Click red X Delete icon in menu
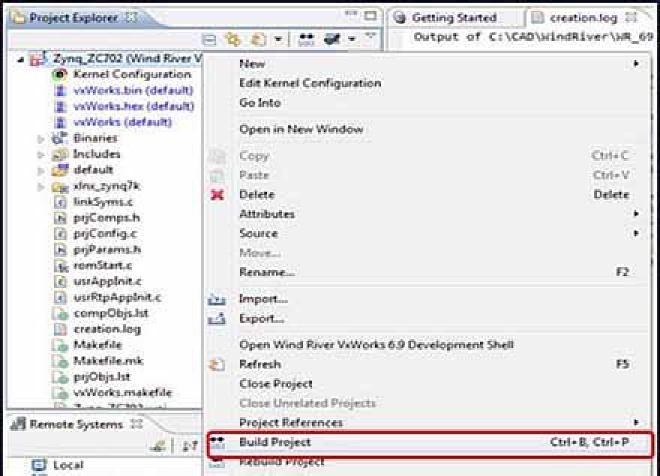 [217, 195]
